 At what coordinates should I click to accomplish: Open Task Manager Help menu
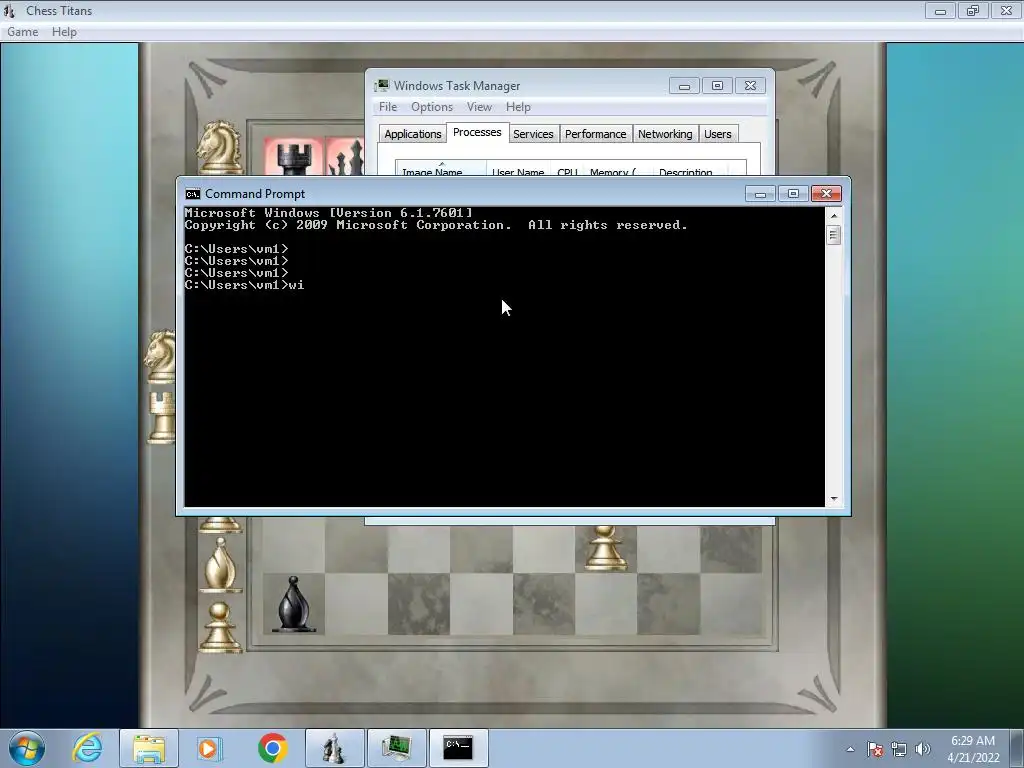(518, 106)
